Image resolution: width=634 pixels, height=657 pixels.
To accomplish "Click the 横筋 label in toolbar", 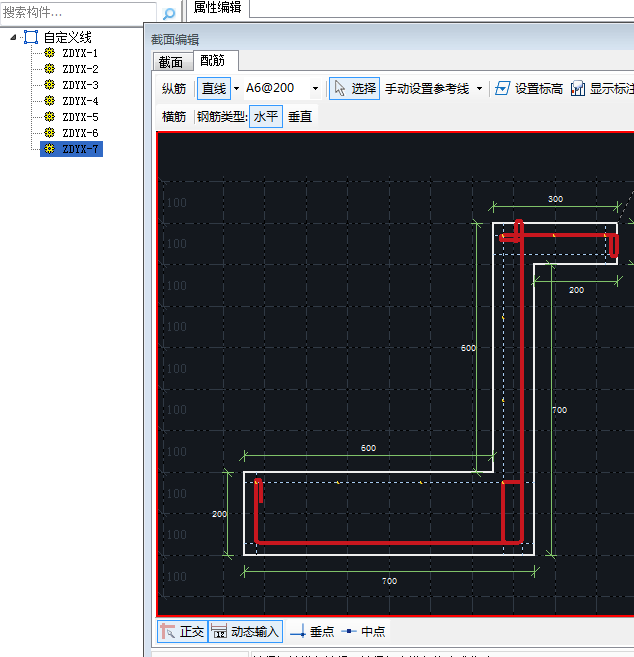I will coord(174,116).
